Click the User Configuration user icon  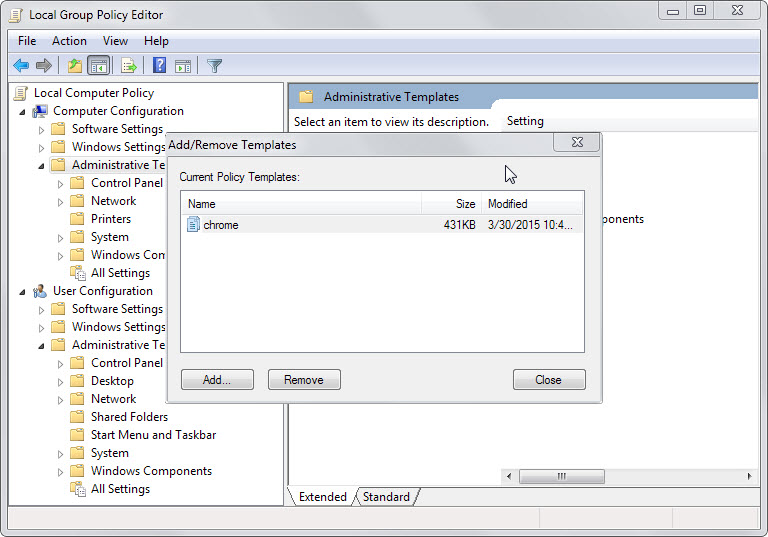(x=40, y=292)
